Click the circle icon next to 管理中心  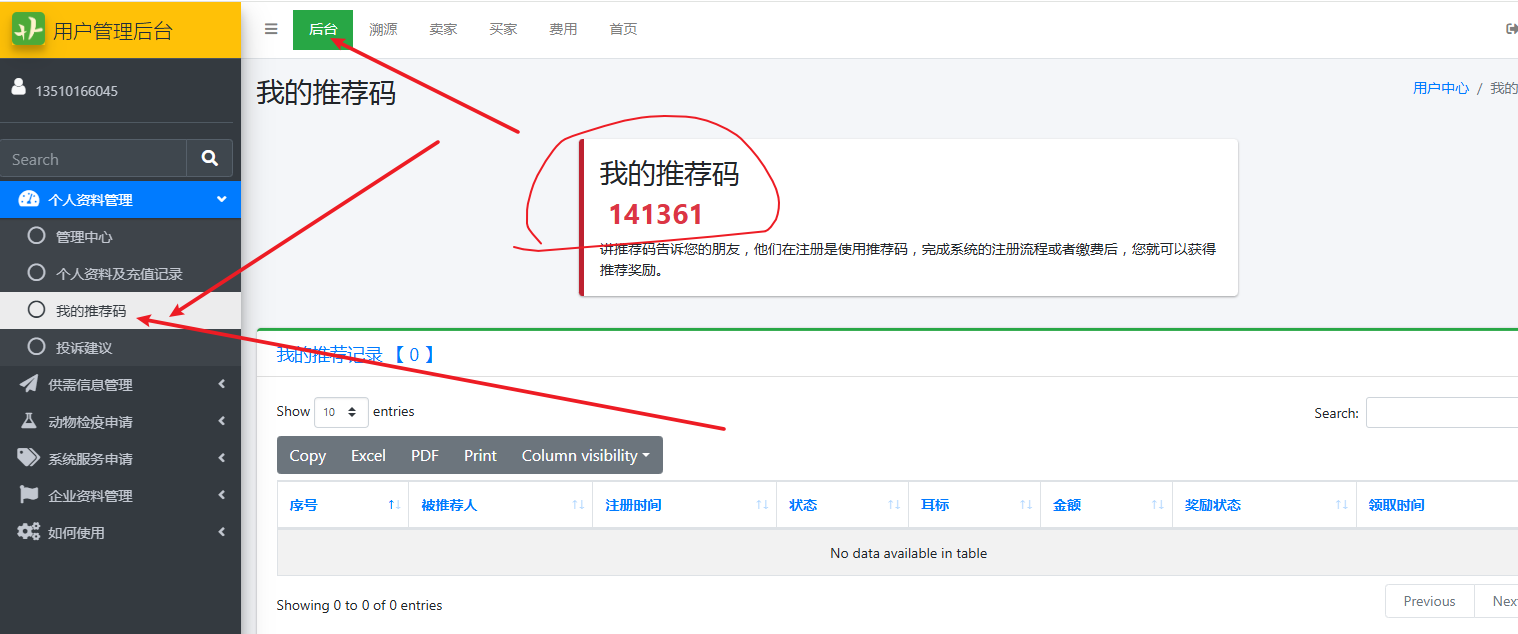coord(37,236)
